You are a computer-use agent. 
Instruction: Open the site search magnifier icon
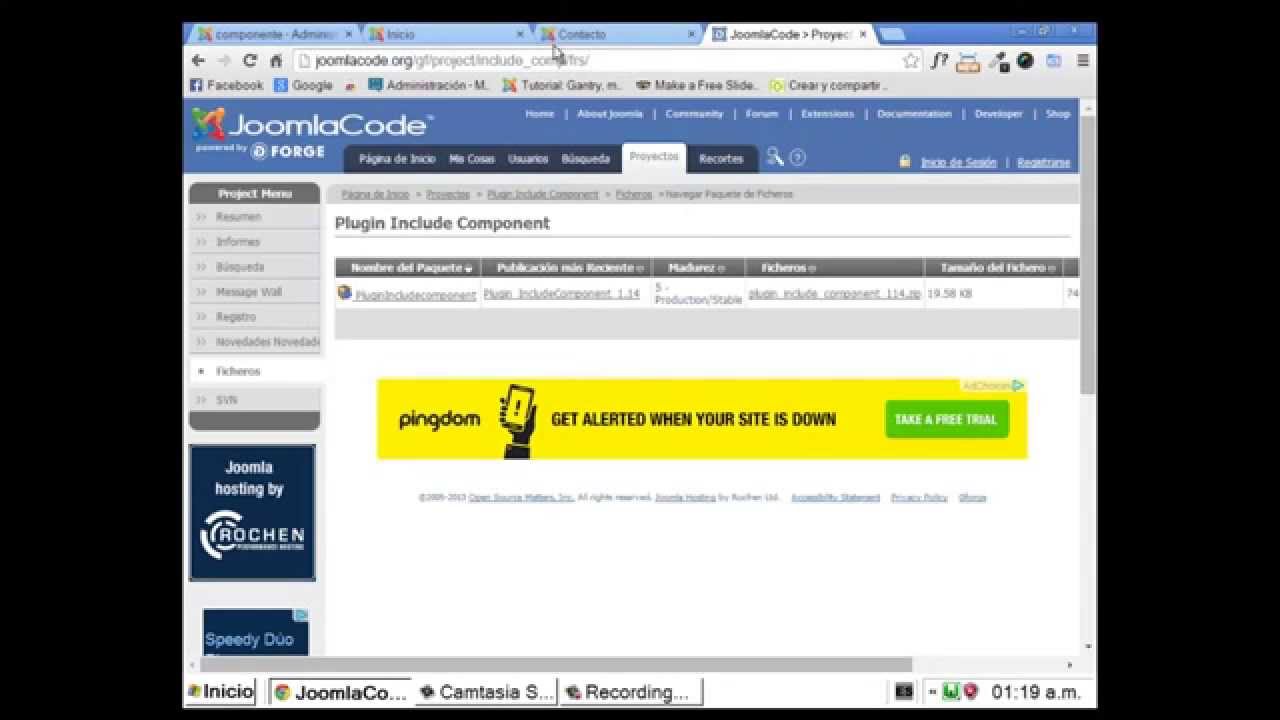(775, 157)
